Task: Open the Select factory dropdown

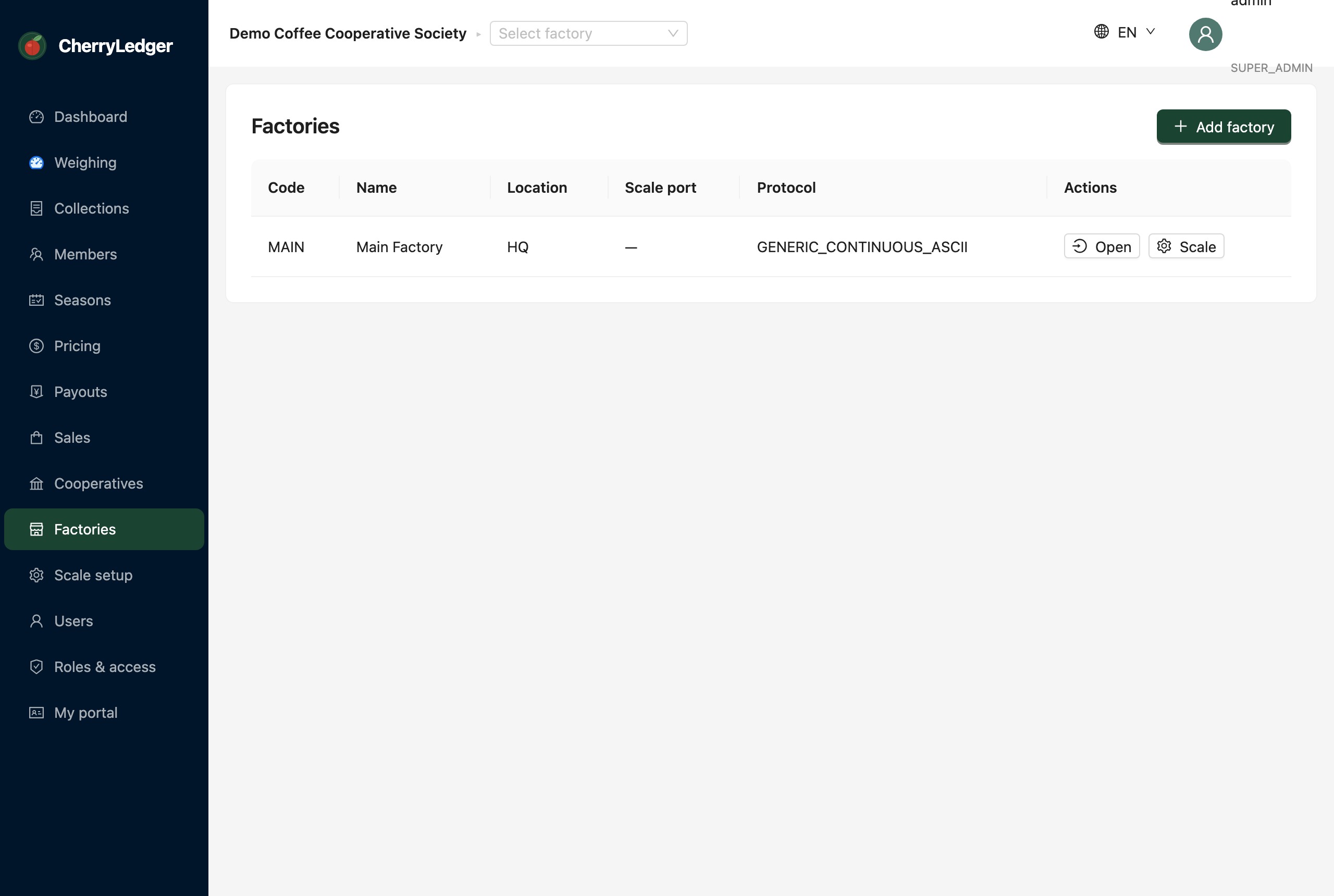Action: coord(588,33)
